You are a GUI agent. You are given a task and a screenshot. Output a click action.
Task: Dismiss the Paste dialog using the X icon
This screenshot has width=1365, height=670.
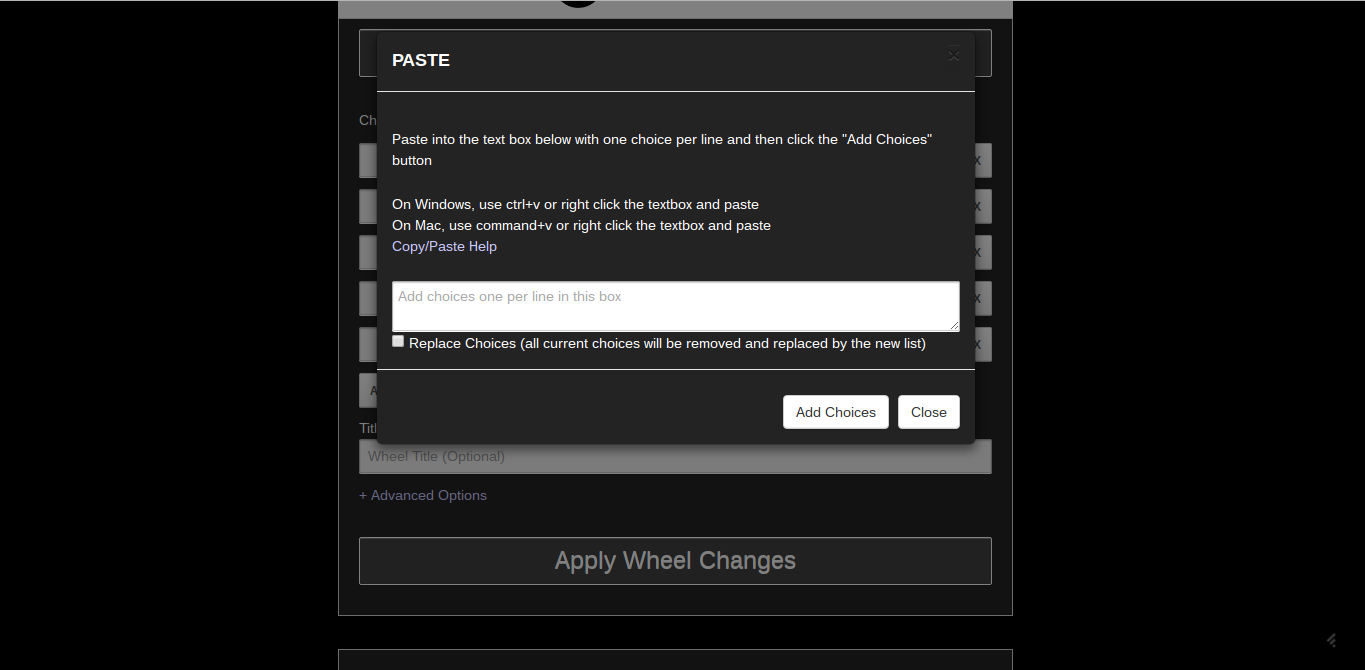(953, 56)
